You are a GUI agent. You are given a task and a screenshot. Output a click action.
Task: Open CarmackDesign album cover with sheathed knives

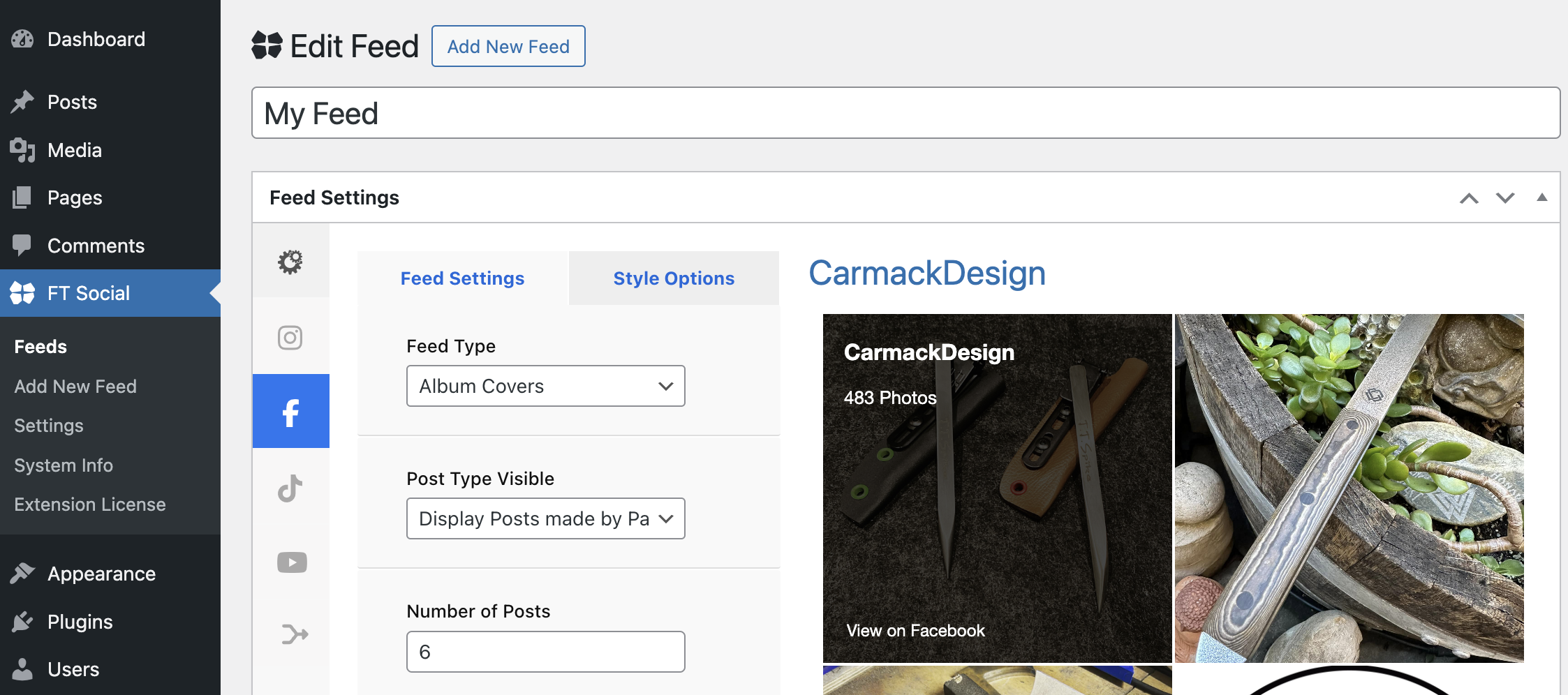[997, 488]
